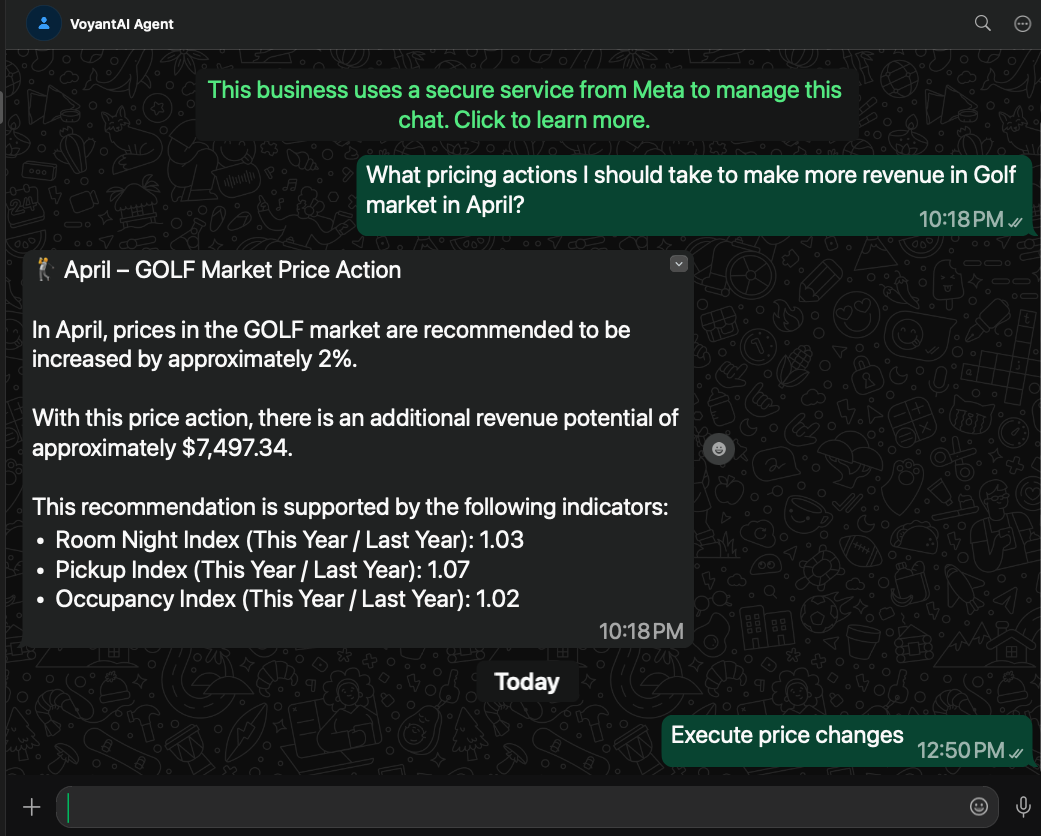
Task: Click read receipt ticks on pricing actions question
Action: coord(1016,222)
